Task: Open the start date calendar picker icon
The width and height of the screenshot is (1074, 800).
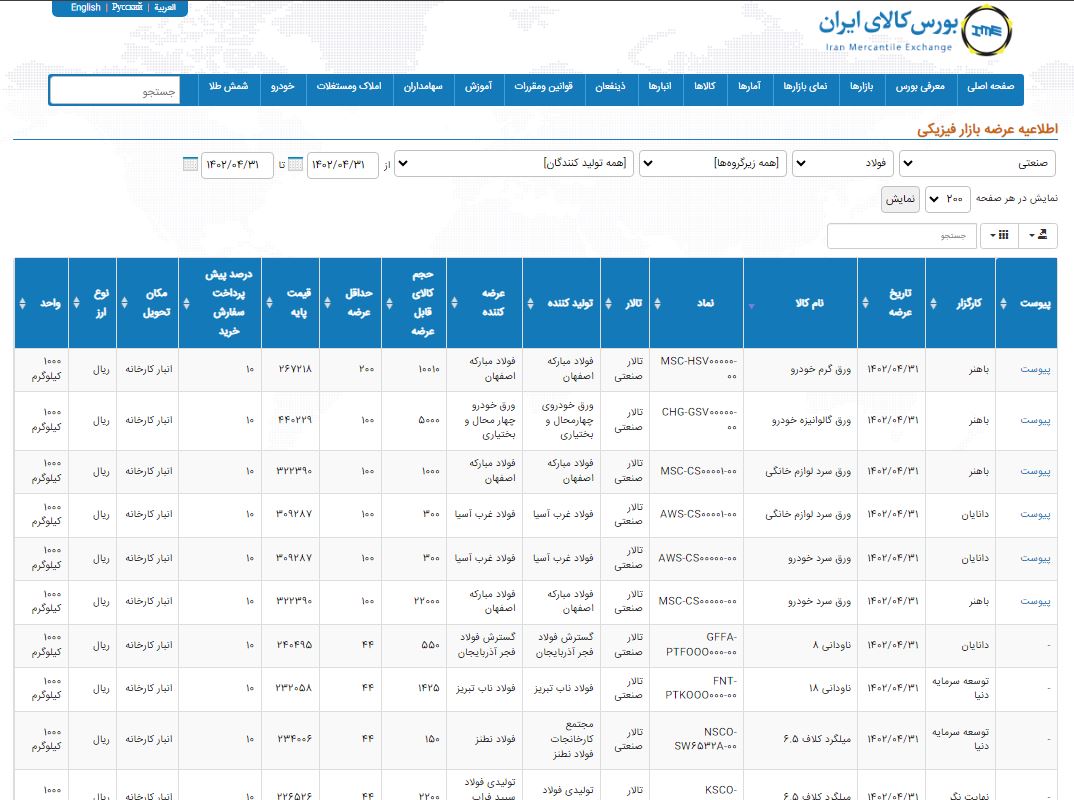Action: (x=295, y=164)
